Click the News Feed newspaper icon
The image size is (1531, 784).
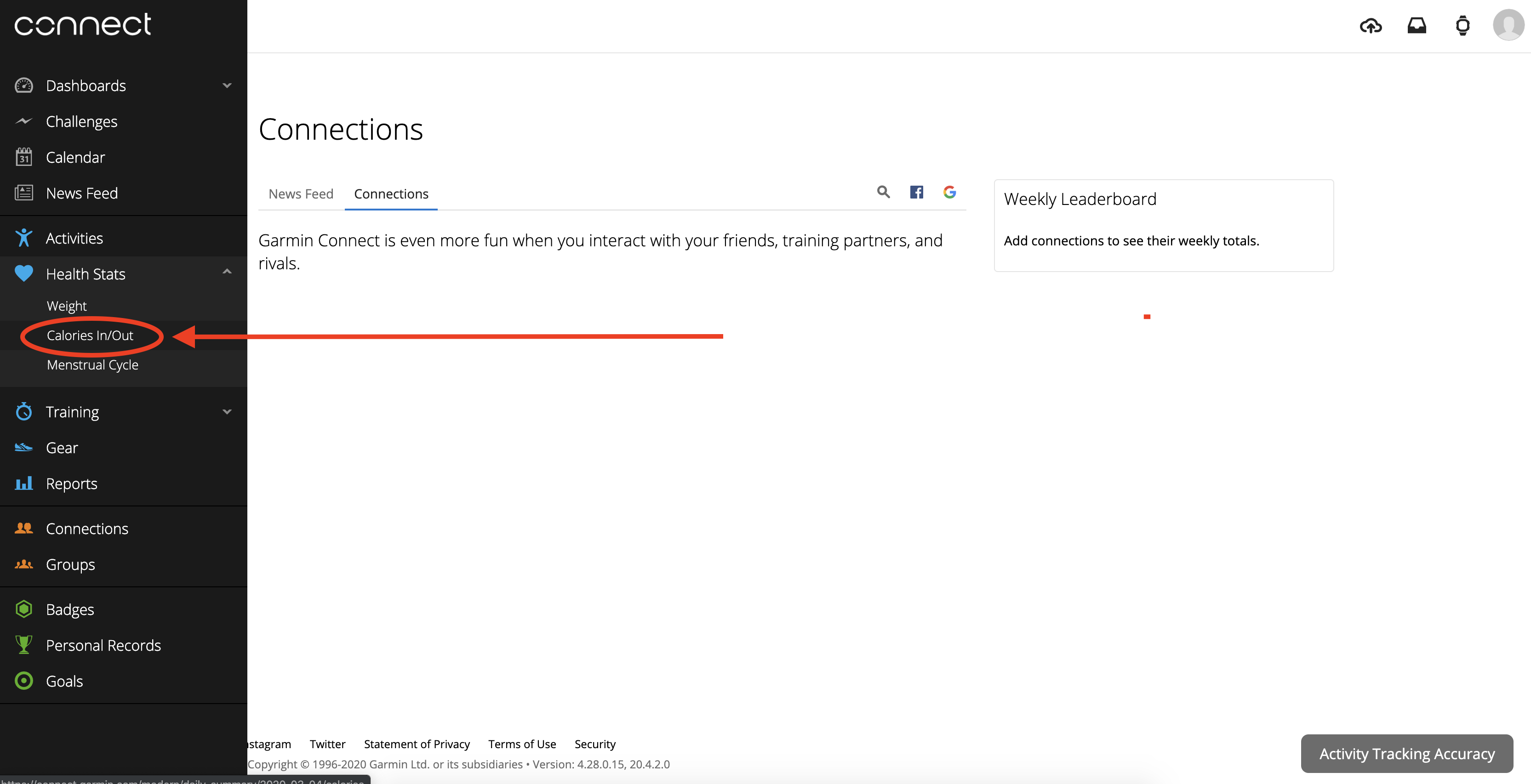click(24, 193)
